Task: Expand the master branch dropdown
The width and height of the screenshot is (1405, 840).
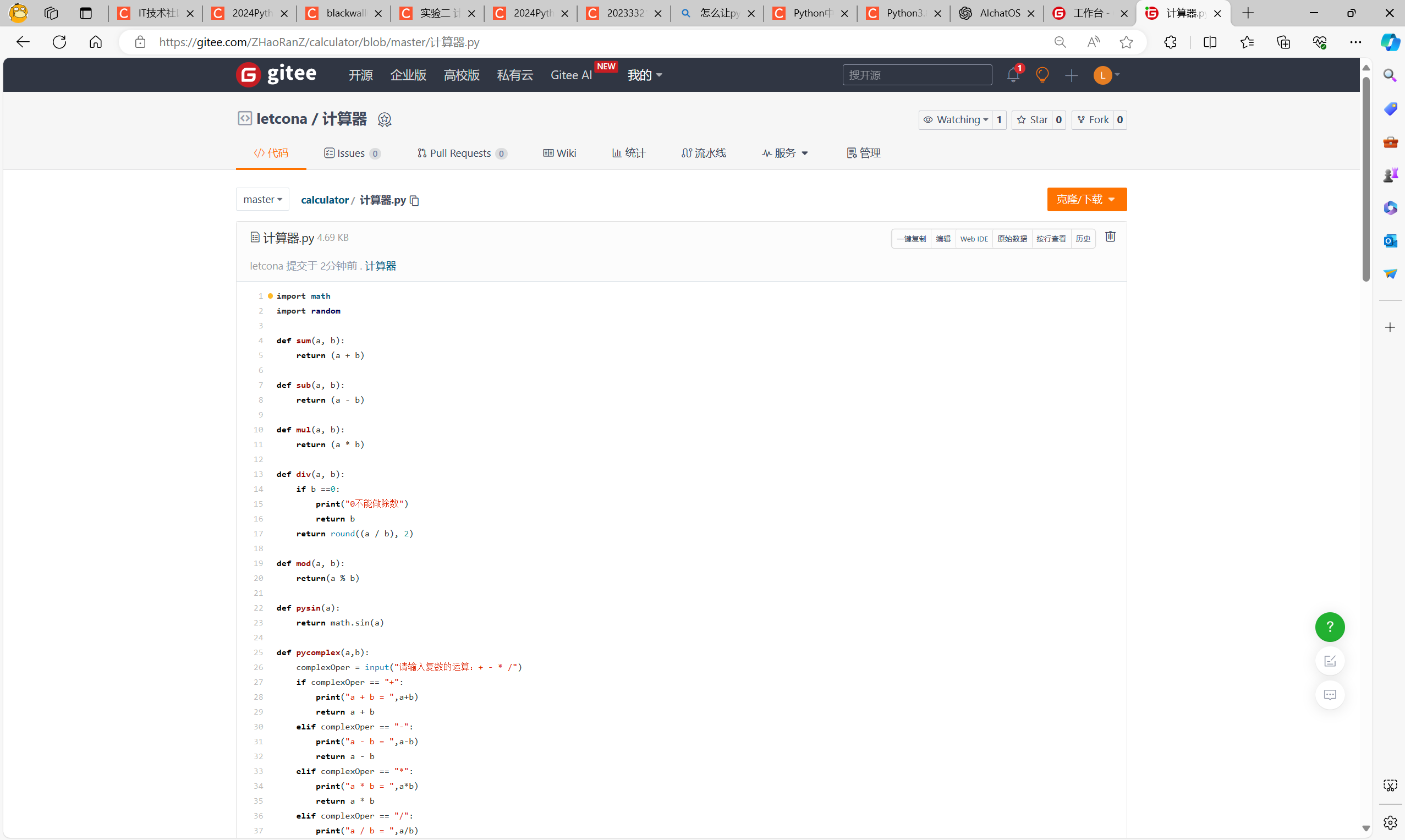Action: tap(262, 199)
